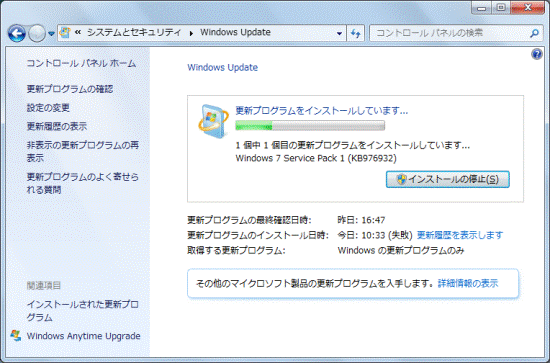Click the double chevron in the address bar
The image size is (550, 363).
78,32
